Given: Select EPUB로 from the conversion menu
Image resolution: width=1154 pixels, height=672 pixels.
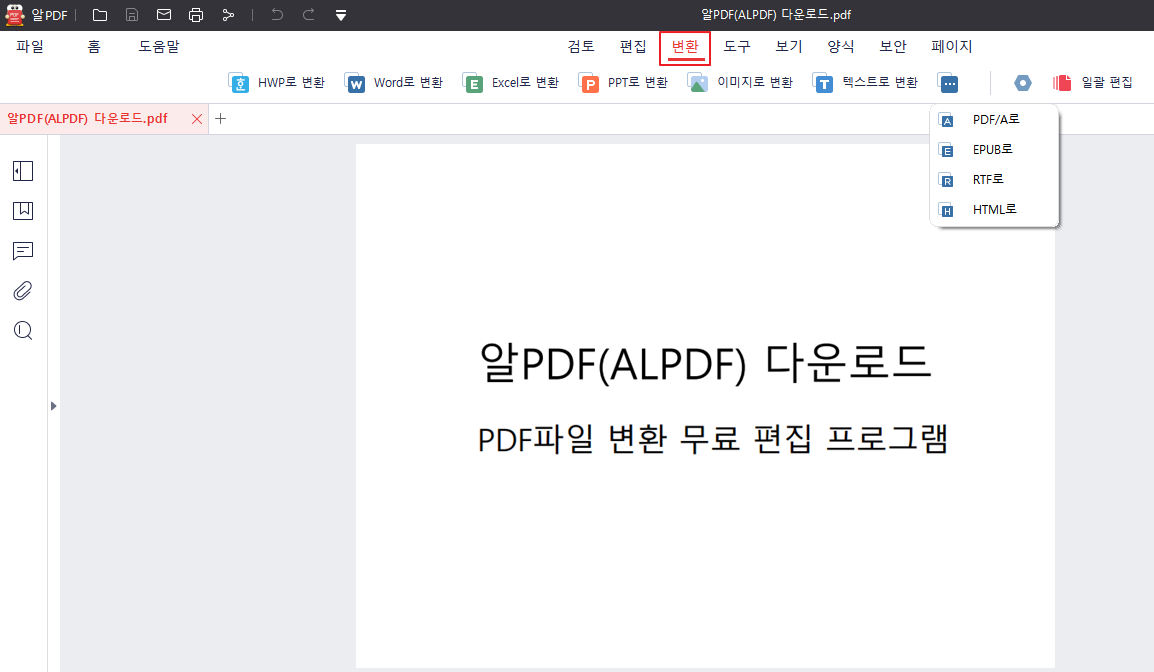Looking at the screenshot, I should pos(993,149).
